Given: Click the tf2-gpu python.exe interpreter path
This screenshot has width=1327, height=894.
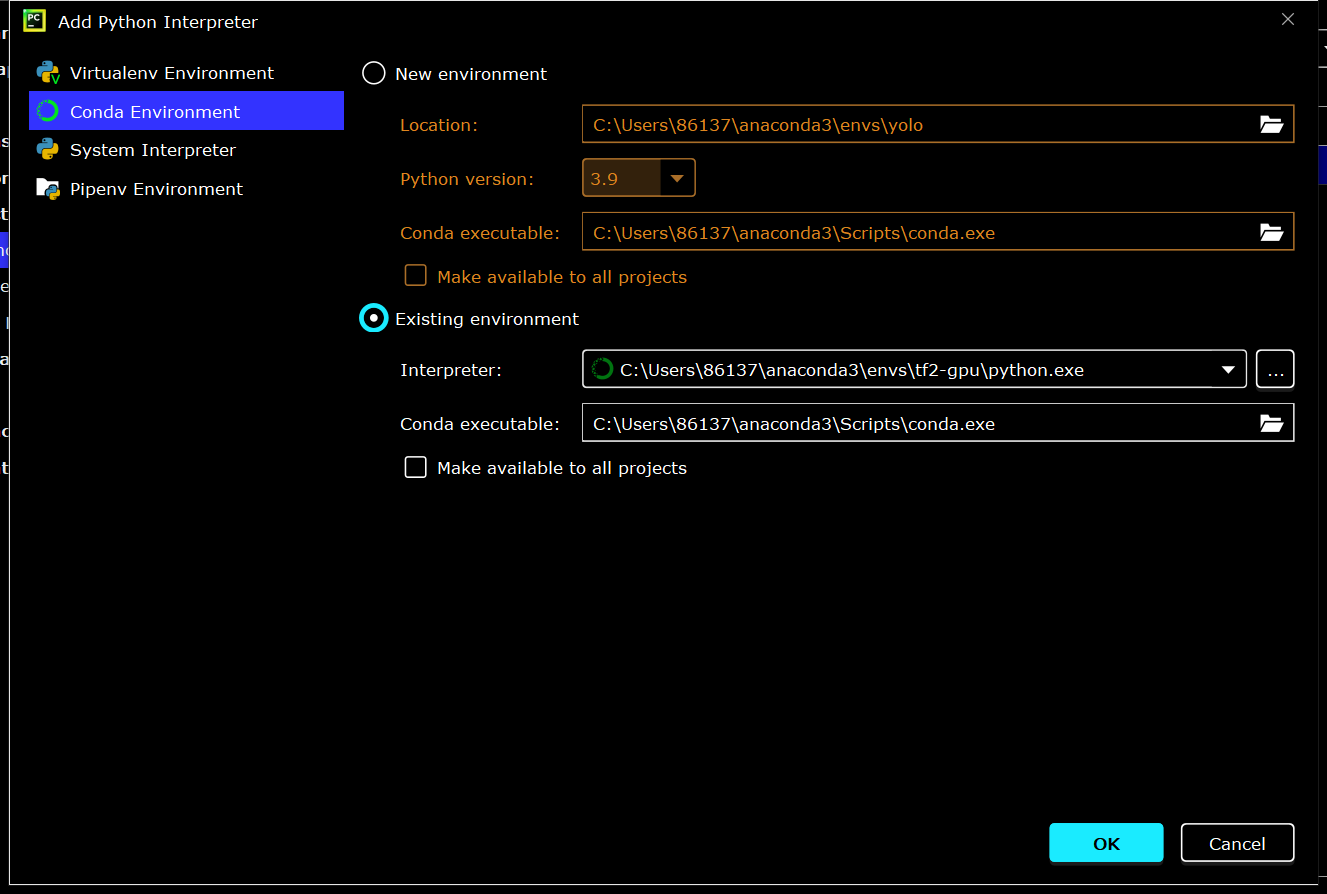Looking at the screenshot, I should point(852,370).
